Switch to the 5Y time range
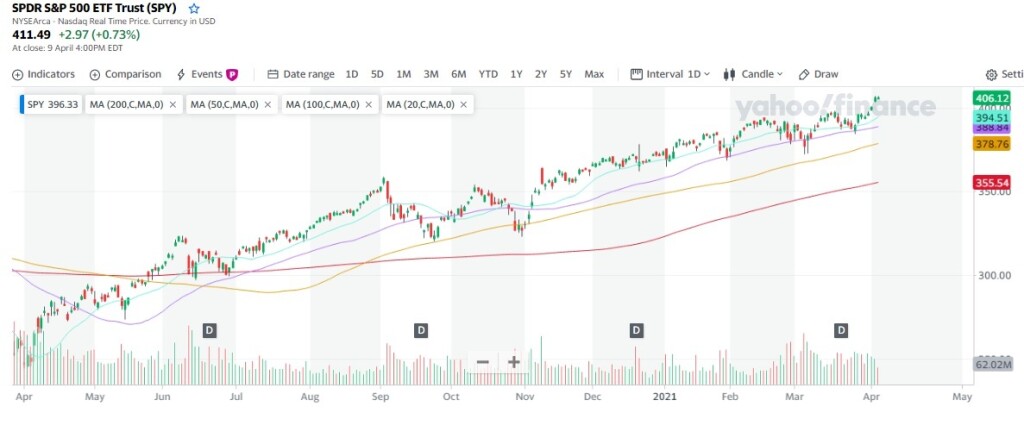Screen dimensions: 1024x438 [x=566, y=74]
